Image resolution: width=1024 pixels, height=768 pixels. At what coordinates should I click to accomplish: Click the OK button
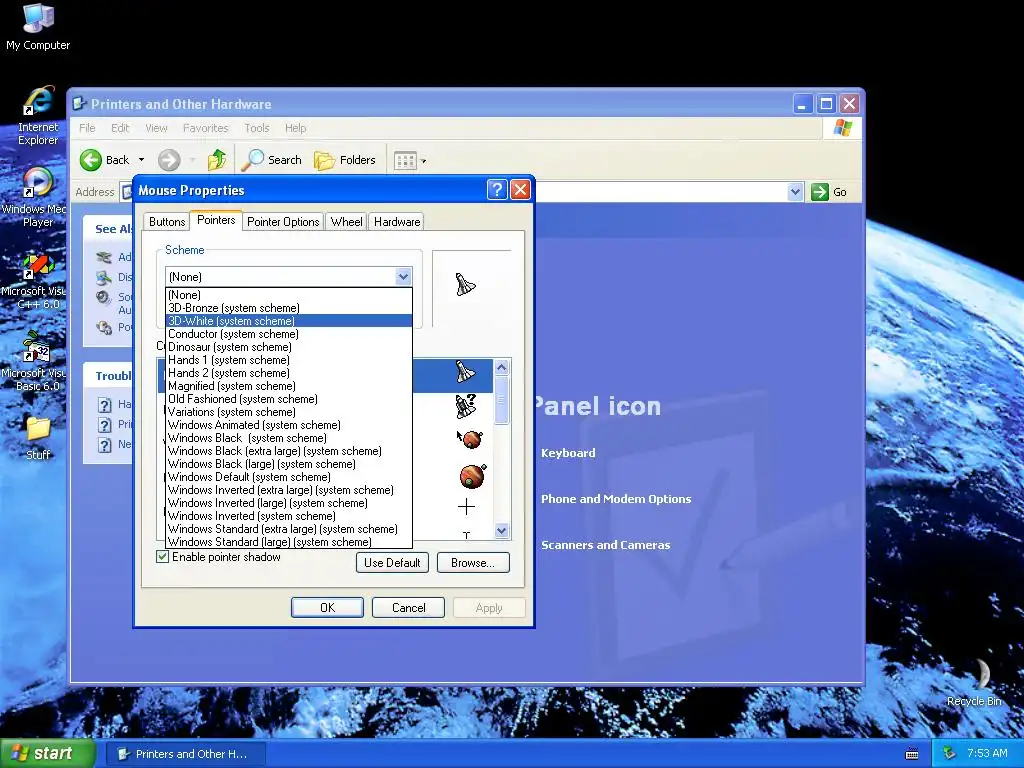tap(327, 608)
